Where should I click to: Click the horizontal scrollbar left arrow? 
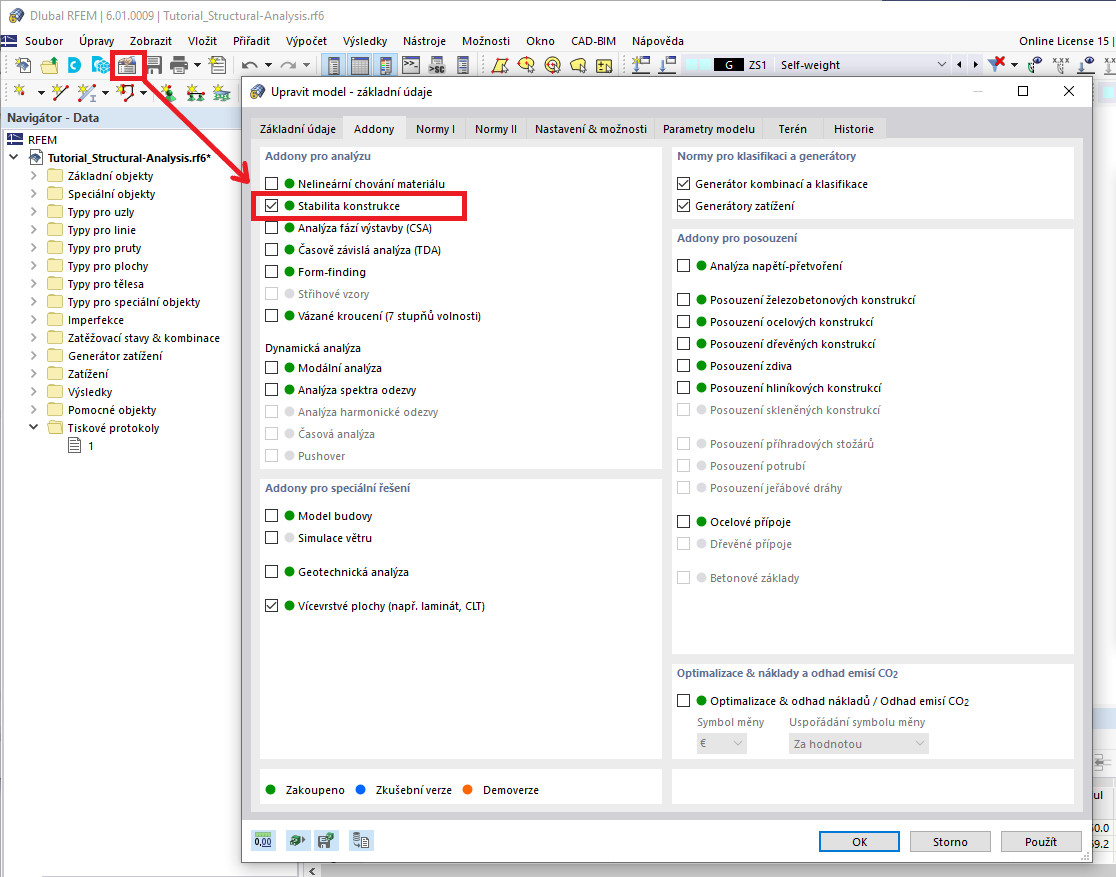click(312, 871)
